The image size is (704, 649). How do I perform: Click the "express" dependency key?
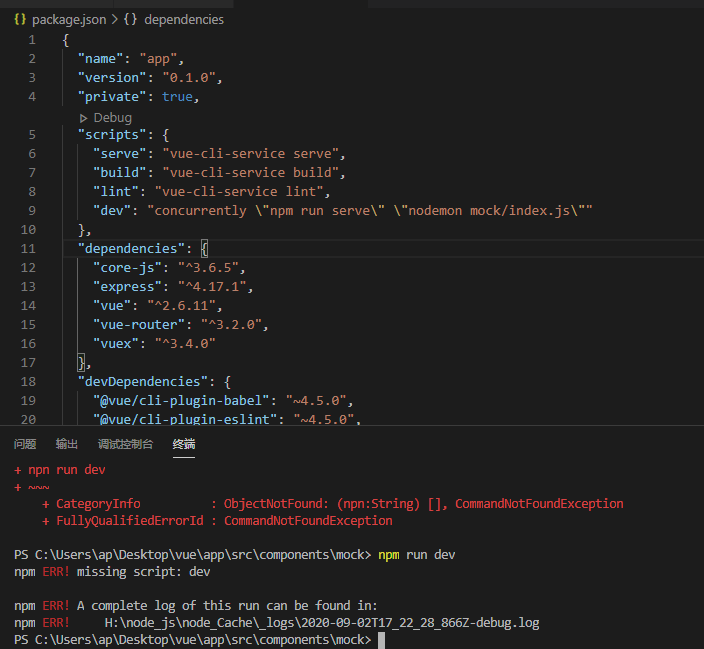click(128, 287)
